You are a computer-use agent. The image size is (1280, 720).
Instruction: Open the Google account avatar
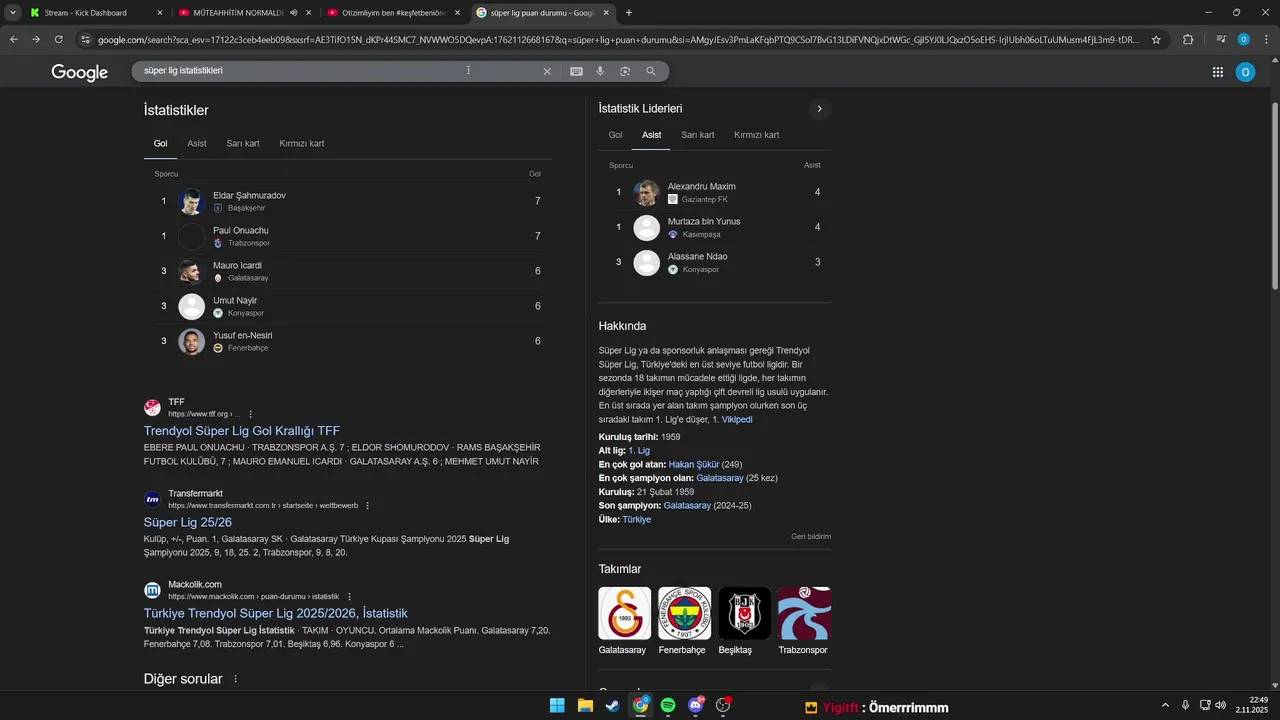[x=1245, y=72]
